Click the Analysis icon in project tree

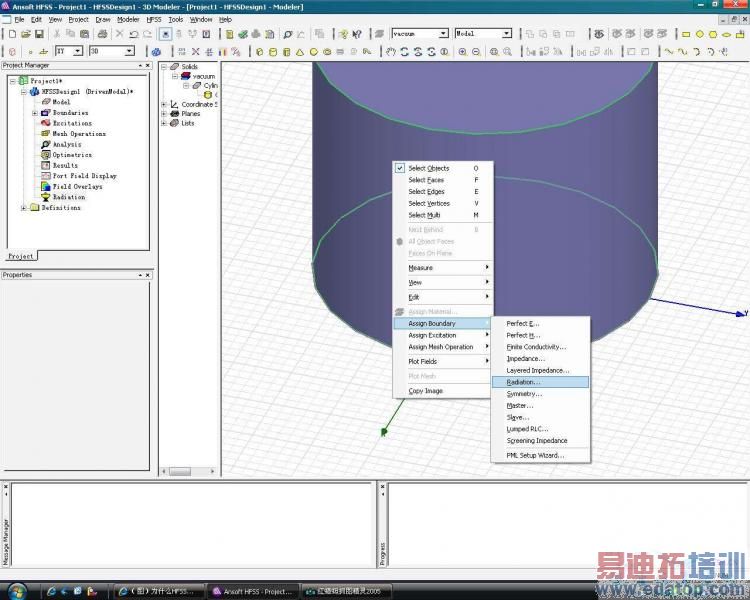pos(46,144)
